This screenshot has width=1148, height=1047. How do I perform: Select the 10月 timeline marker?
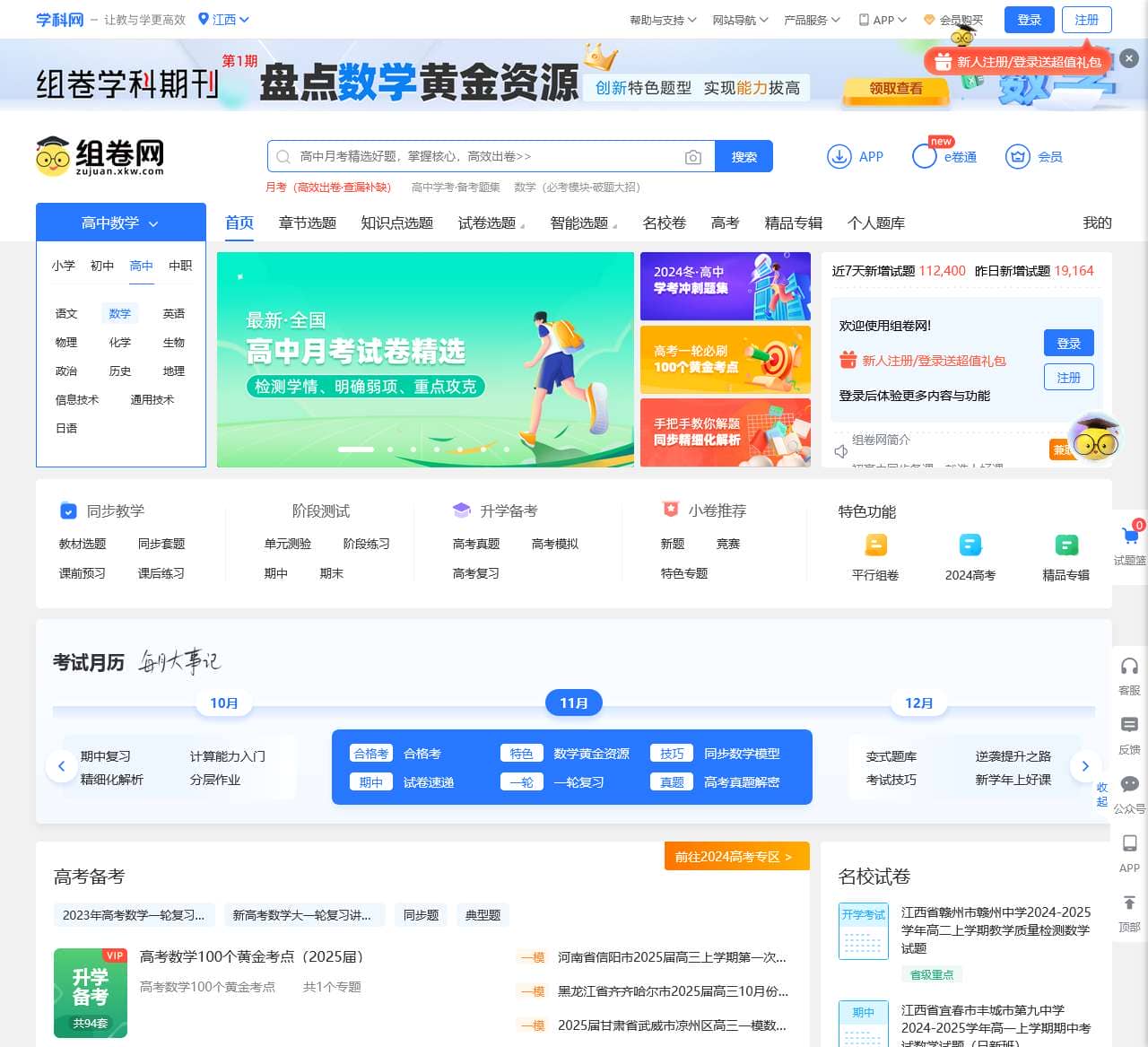pos(224,702)
